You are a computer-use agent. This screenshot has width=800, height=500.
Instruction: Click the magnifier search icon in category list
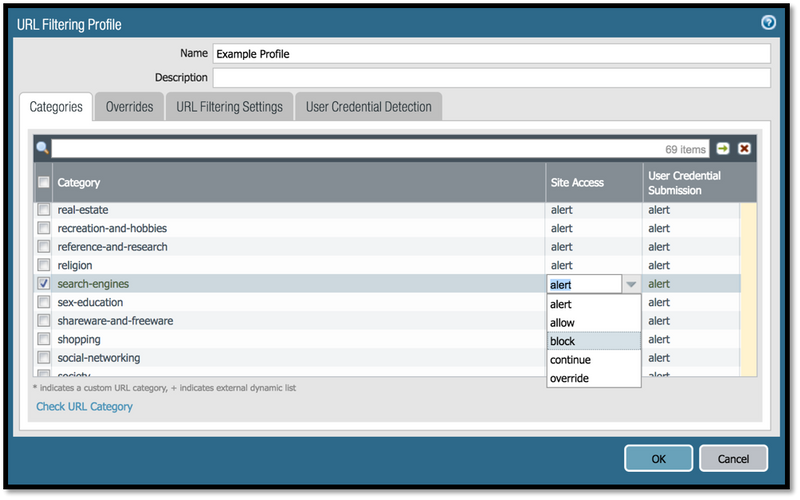click(x=42, y=148)
